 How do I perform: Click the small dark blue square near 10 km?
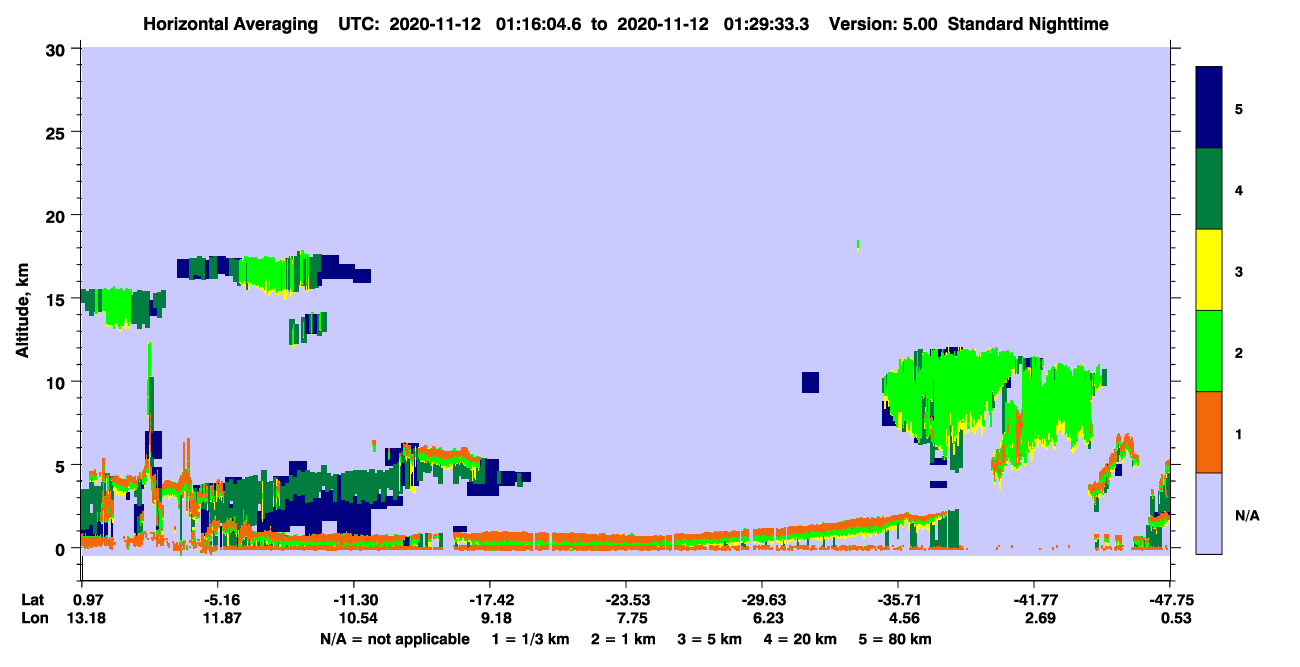(x=810, y=382)
